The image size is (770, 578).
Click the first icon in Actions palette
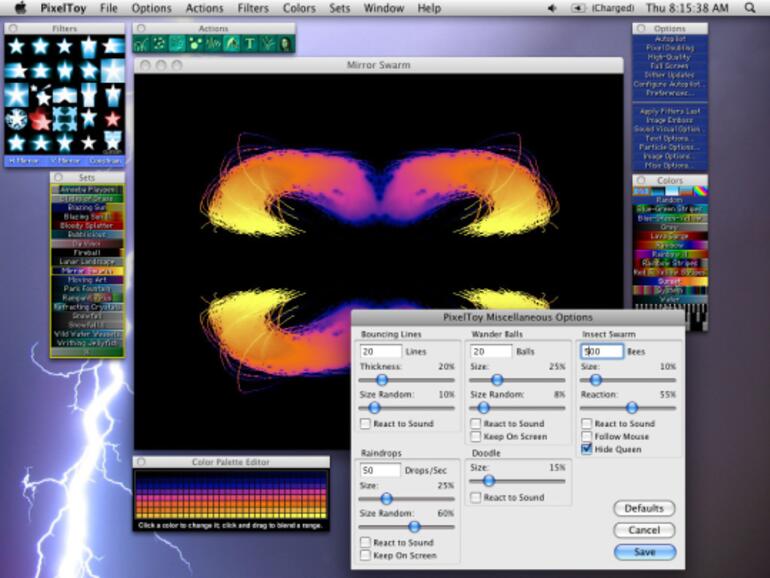[x=141, y=44]
